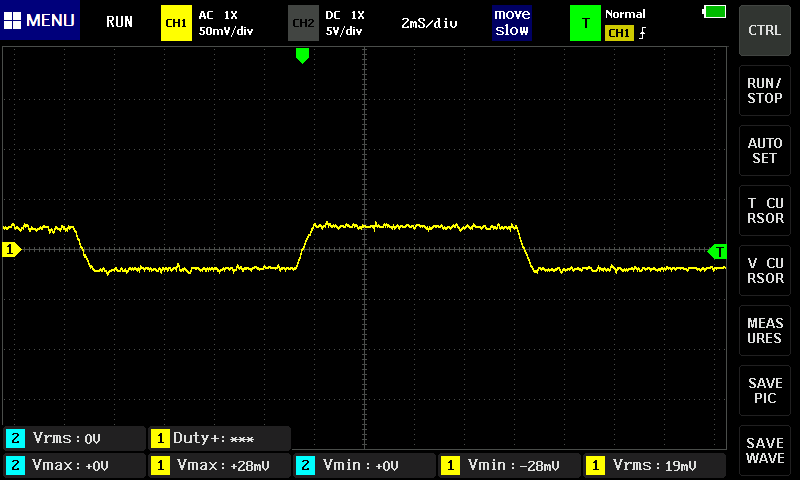The height and width of the screenshot is (480, 800).
Task: Select the channel 2 Vmax measurement
Action: [x=74, y=465]
